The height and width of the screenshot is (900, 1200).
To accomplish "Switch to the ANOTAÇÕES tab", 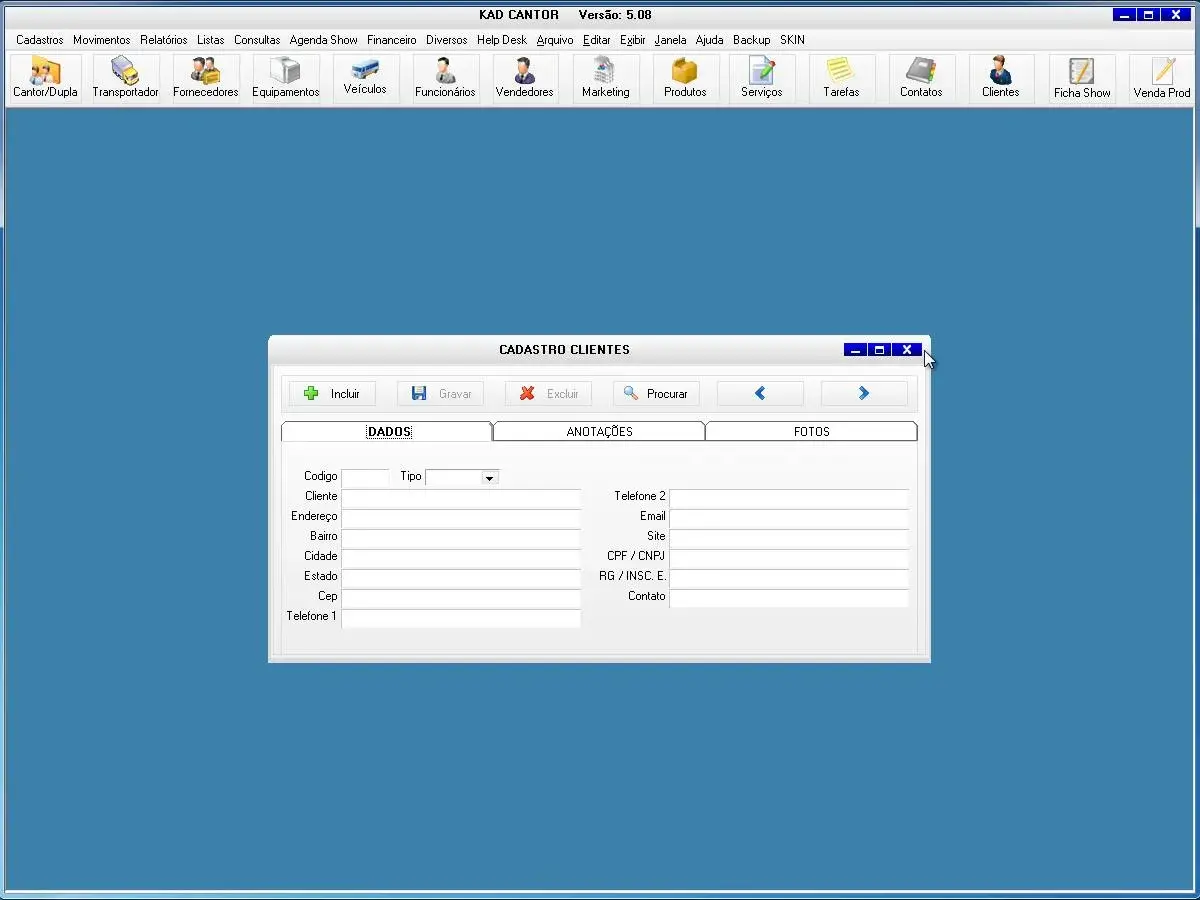I will (599, 432).
